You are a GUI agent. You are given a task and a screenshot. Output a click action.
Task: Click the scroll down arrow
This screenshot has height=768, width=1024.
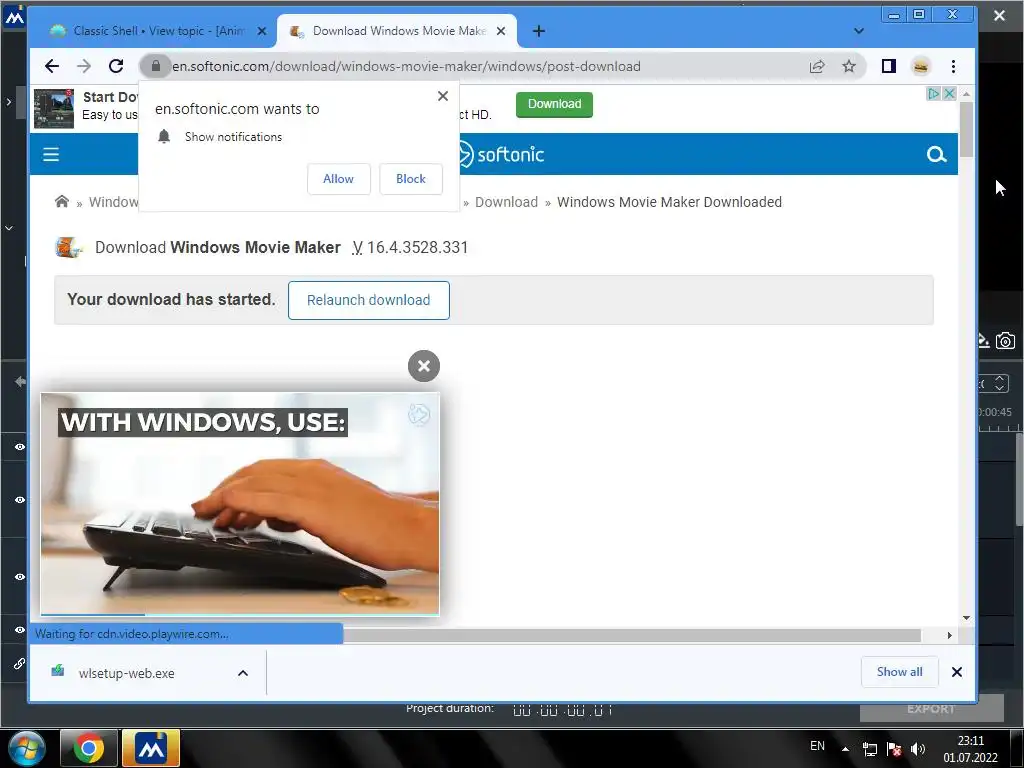[x=967, y=618]
